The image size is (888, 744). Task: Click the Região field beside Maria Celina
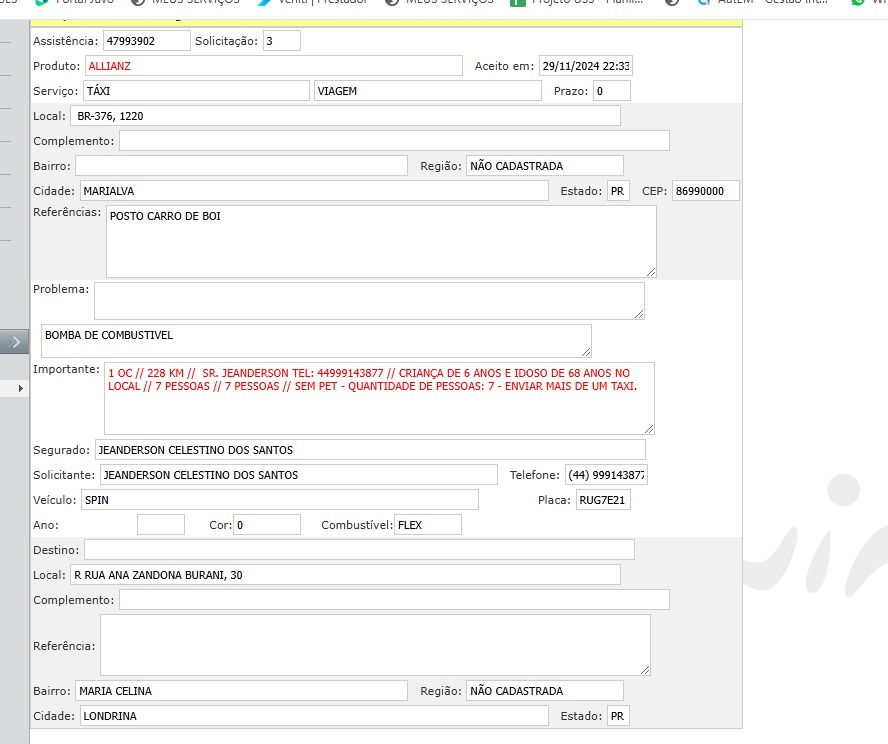(545, 690)
